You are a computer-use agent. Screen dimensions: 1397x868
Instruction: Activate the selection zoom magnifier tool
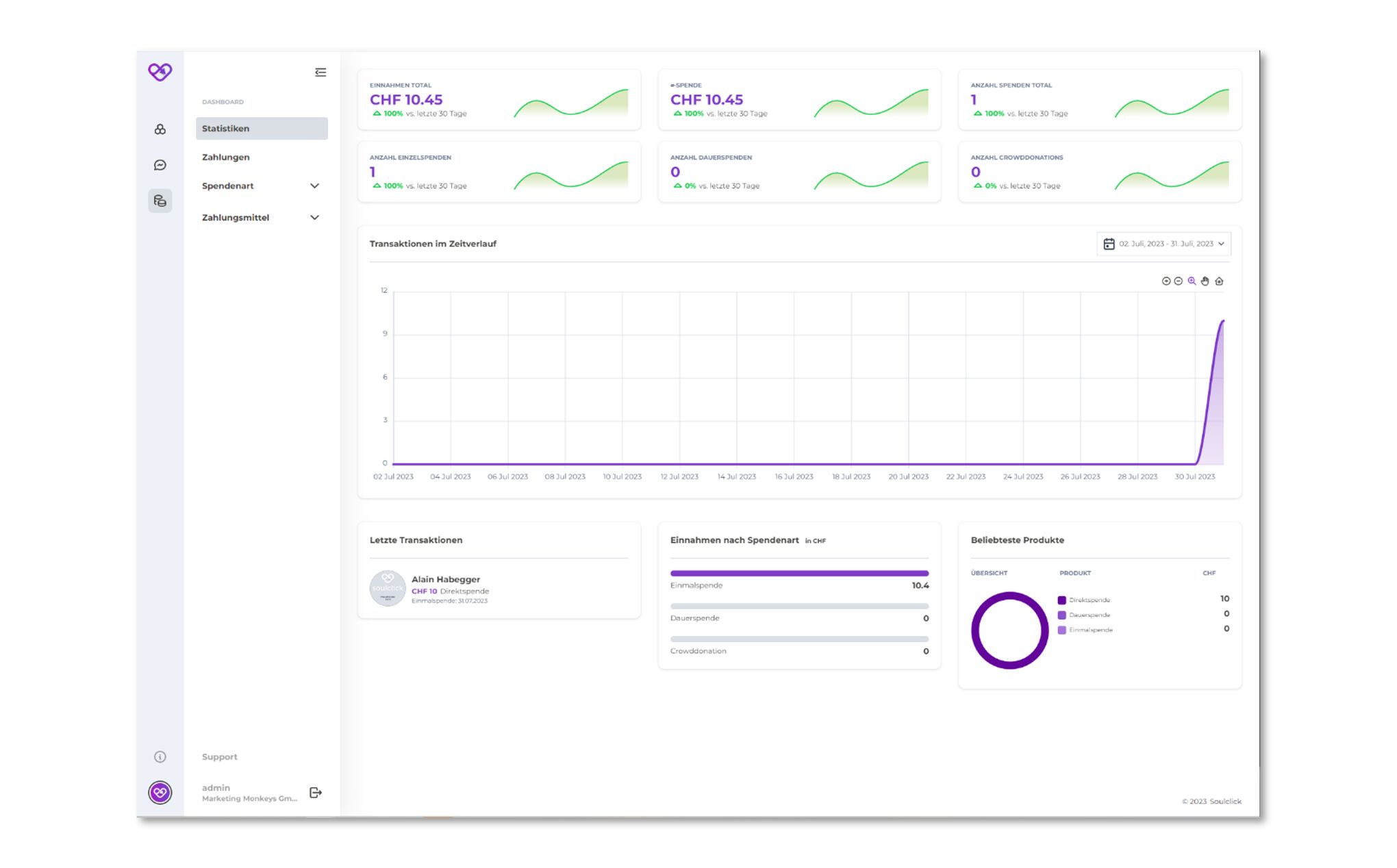click(1192, 281)
